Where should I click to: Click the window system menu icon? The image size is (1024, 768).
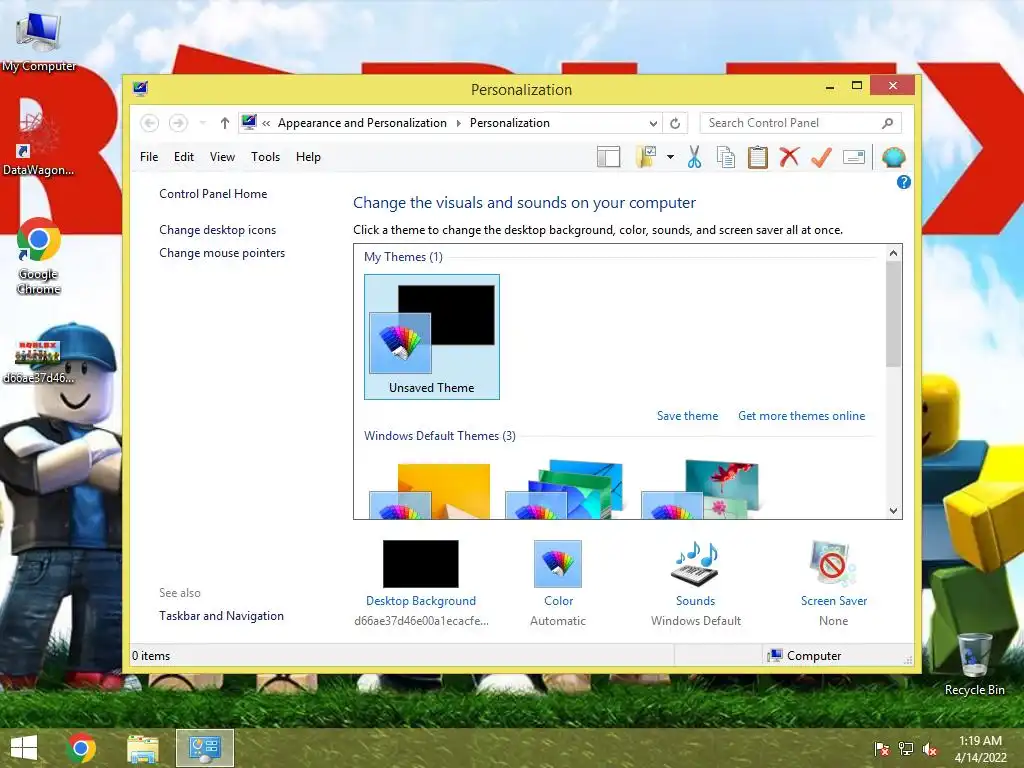click(140, 89)
